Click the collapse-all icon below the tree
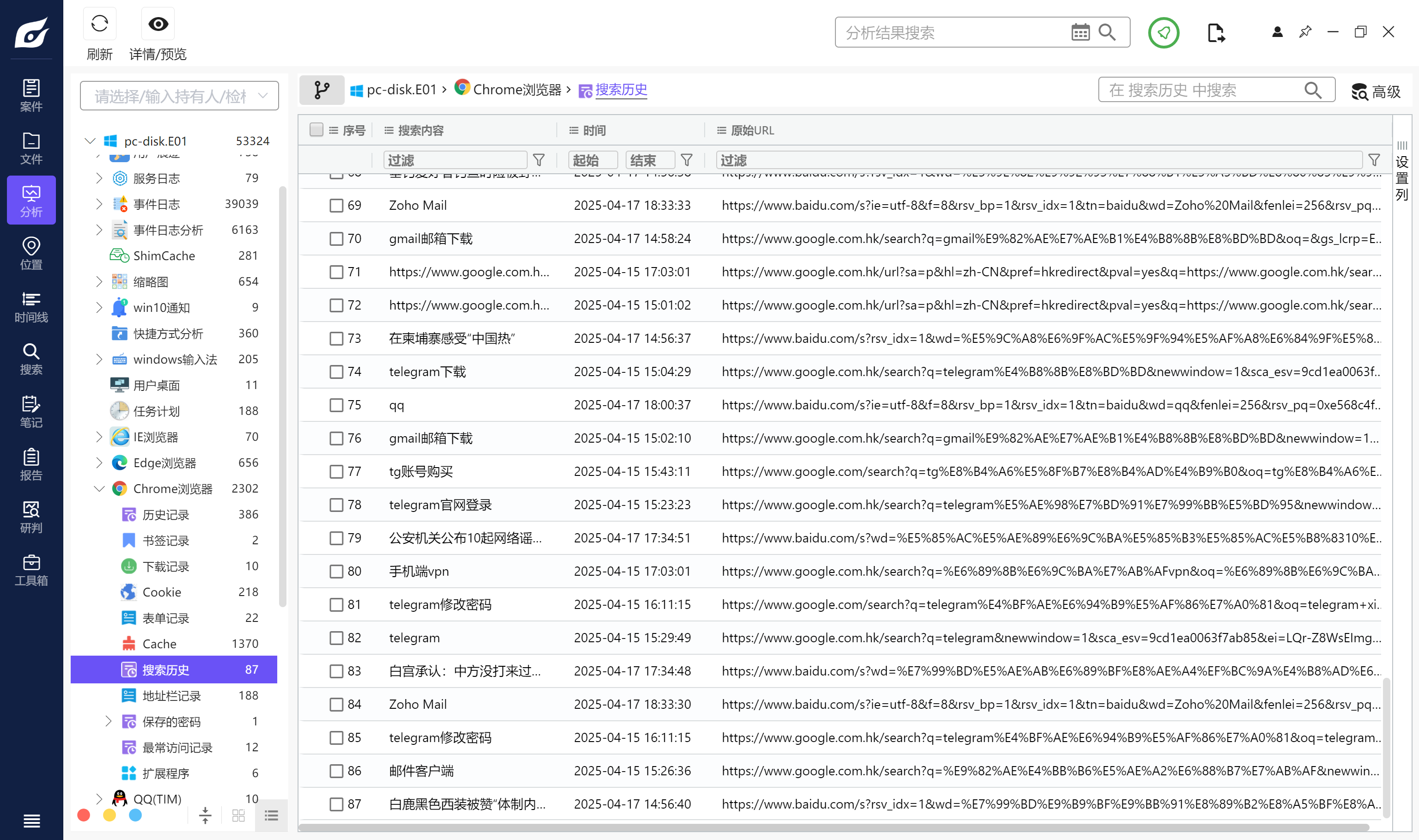Screen dimensions: 1419x840 tap(205, 815)
